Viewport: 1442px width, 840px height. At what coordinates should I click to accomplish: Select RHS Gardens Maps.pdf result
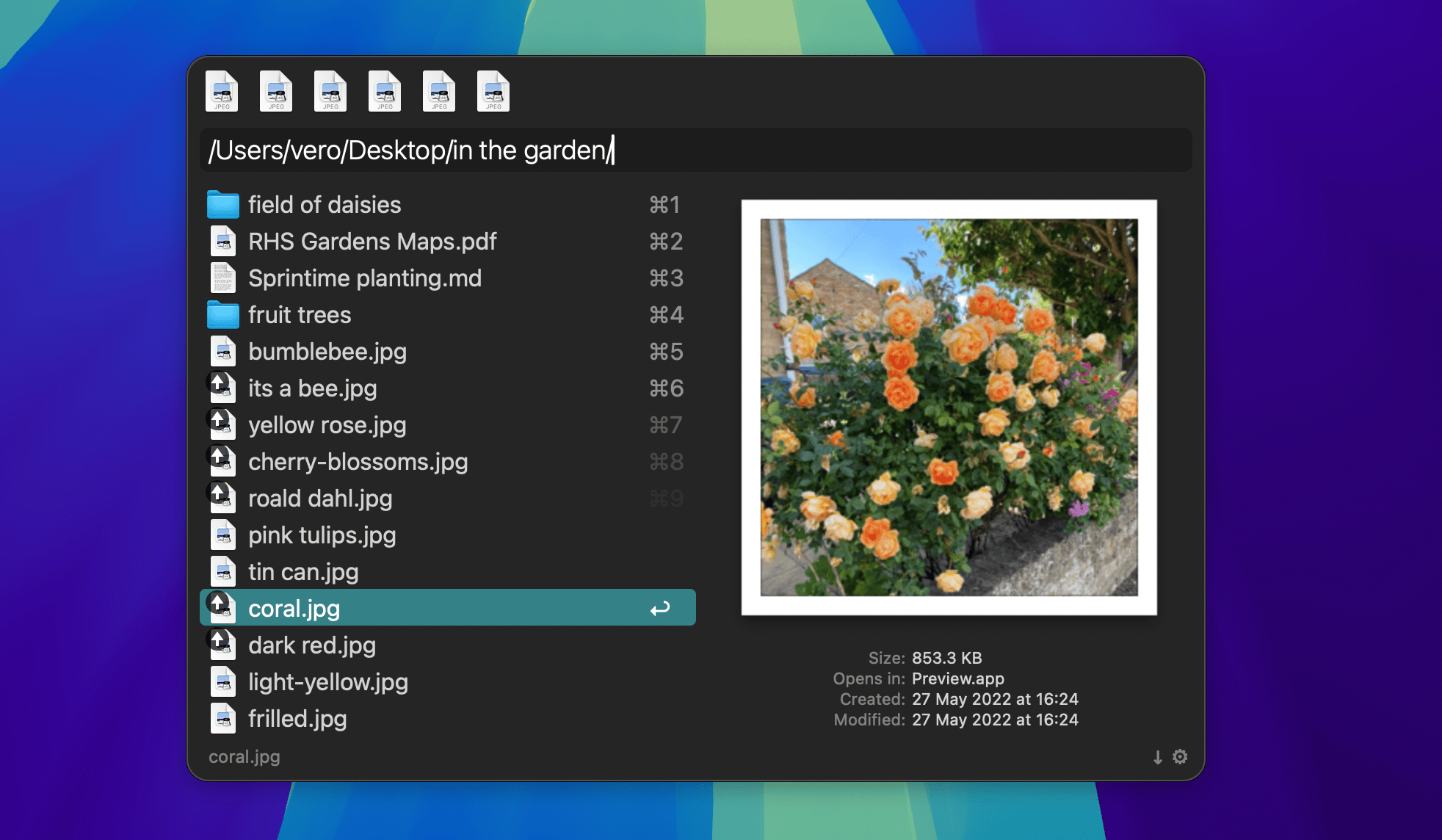pyautogui.click(x=372, y=242)
